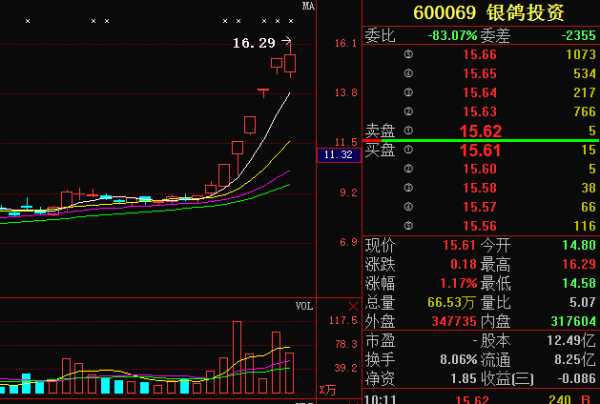600x404 pixels.
Task: Click the 委比 value -83.07%
Action: coord(452,36)
